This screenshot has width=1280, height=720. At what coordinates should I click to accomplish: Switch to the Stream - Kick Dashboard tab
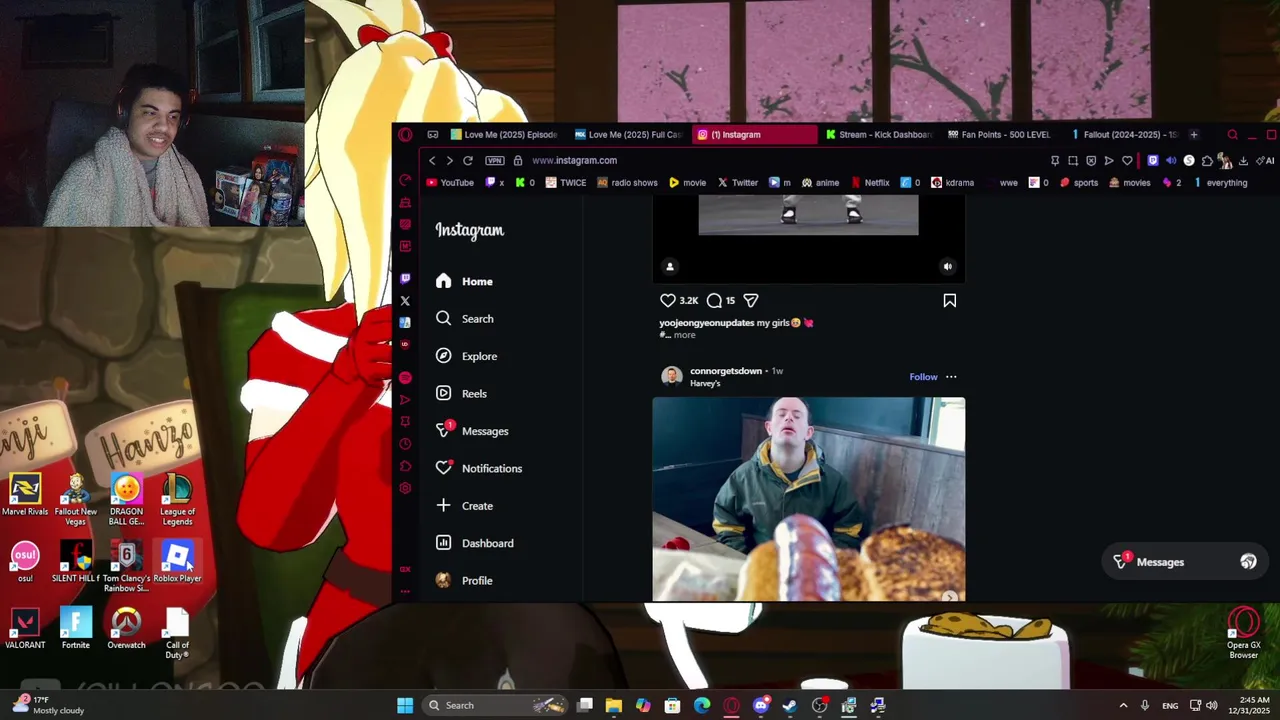pos(879,135)
